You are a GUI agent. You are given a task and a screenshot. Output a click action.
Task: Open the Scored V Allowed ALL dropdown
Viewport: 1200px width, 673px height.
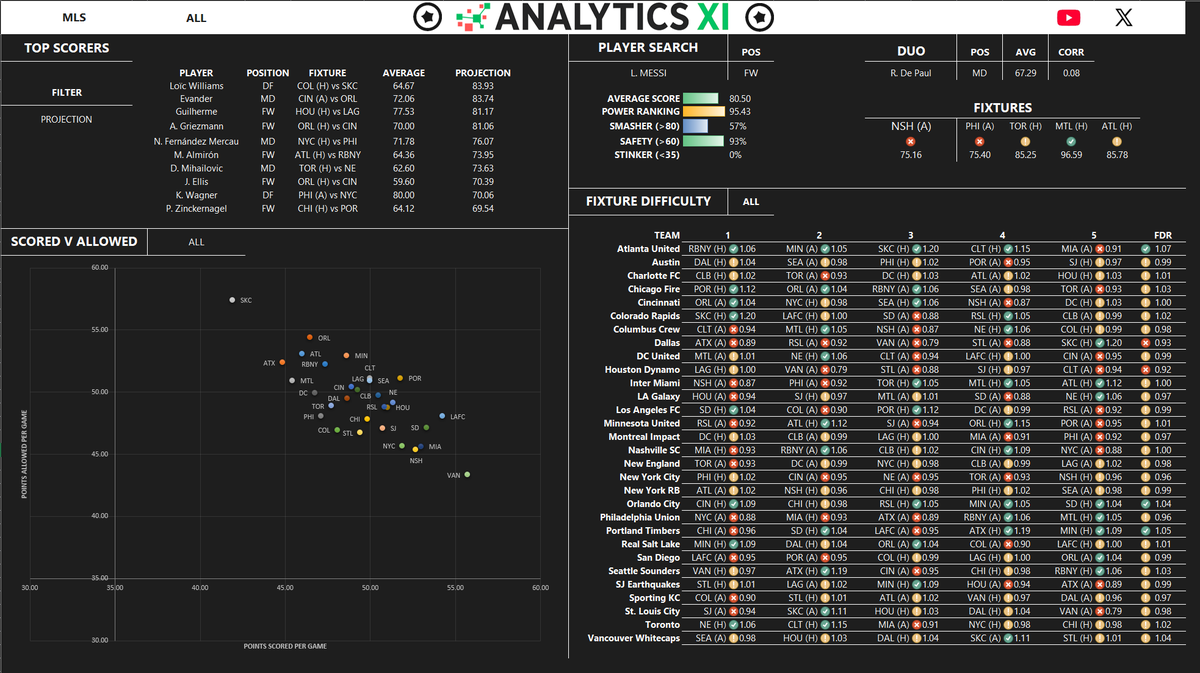click(196, 242)
